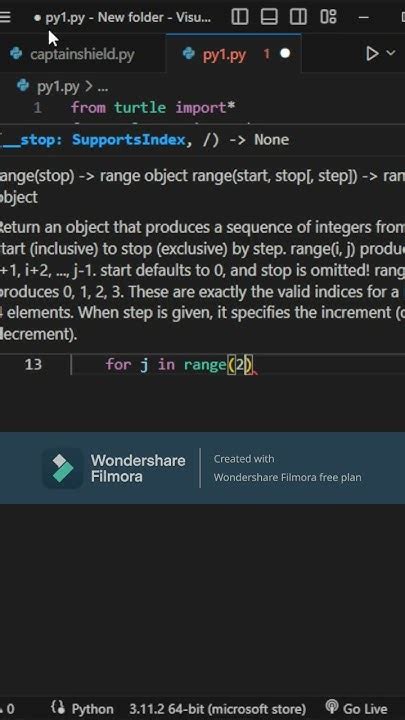Toggle the secondary side bar layout icon
This screenshot has height=720, width=405.
click(298, 17)
